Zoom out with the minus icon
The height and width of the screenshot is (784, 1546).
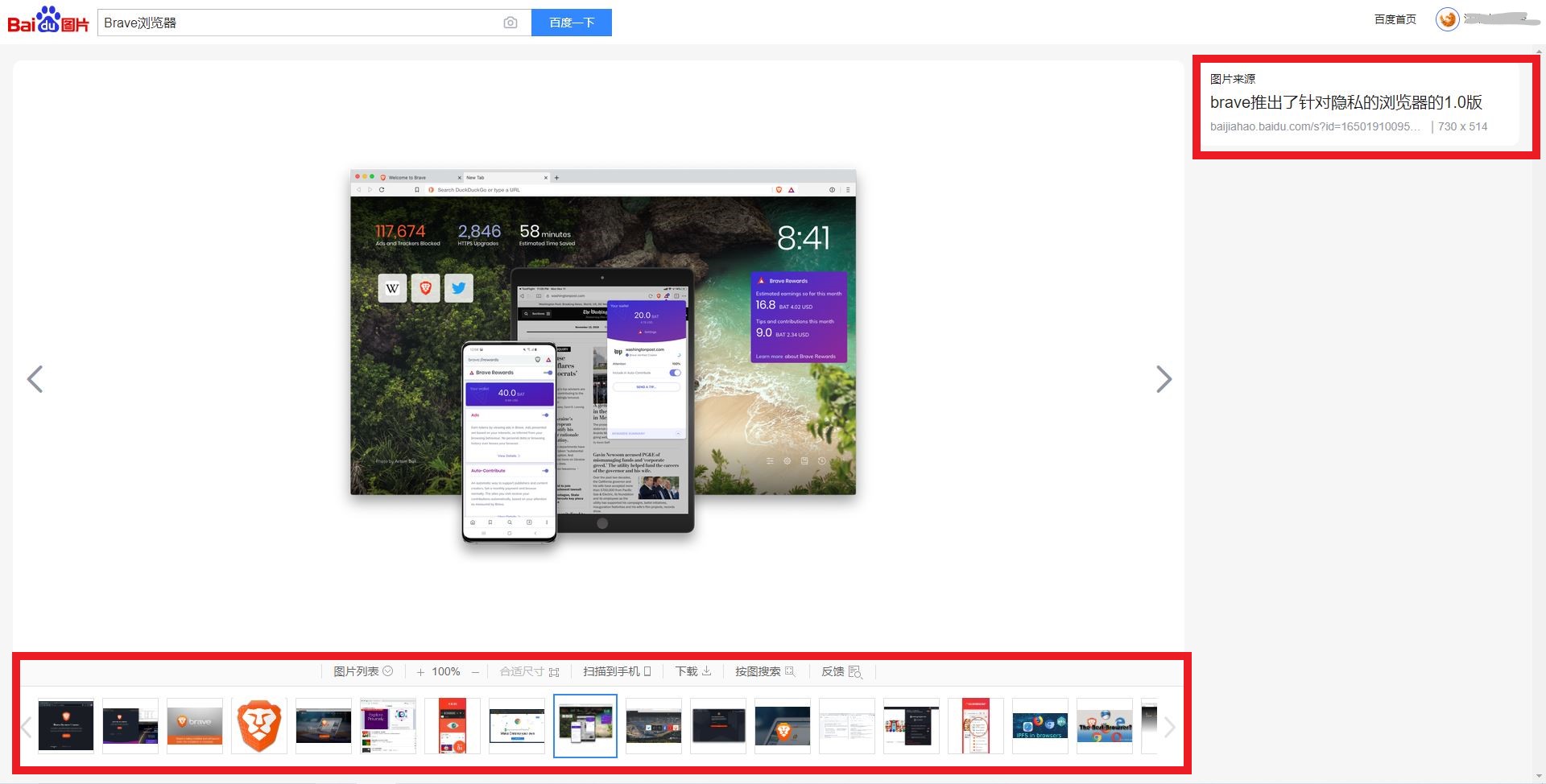coord(475,672)
